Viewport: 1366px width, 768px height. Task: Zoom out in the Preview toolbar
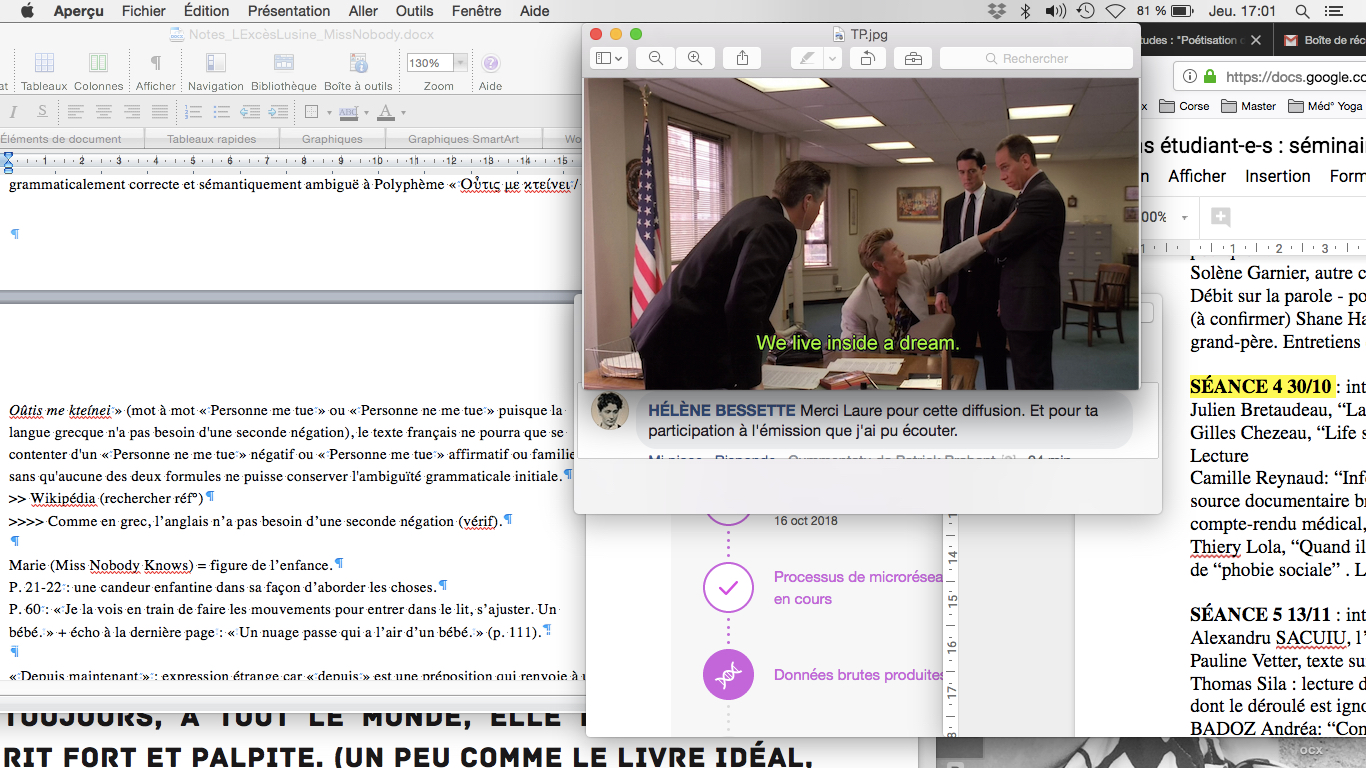tap(656, 58)
